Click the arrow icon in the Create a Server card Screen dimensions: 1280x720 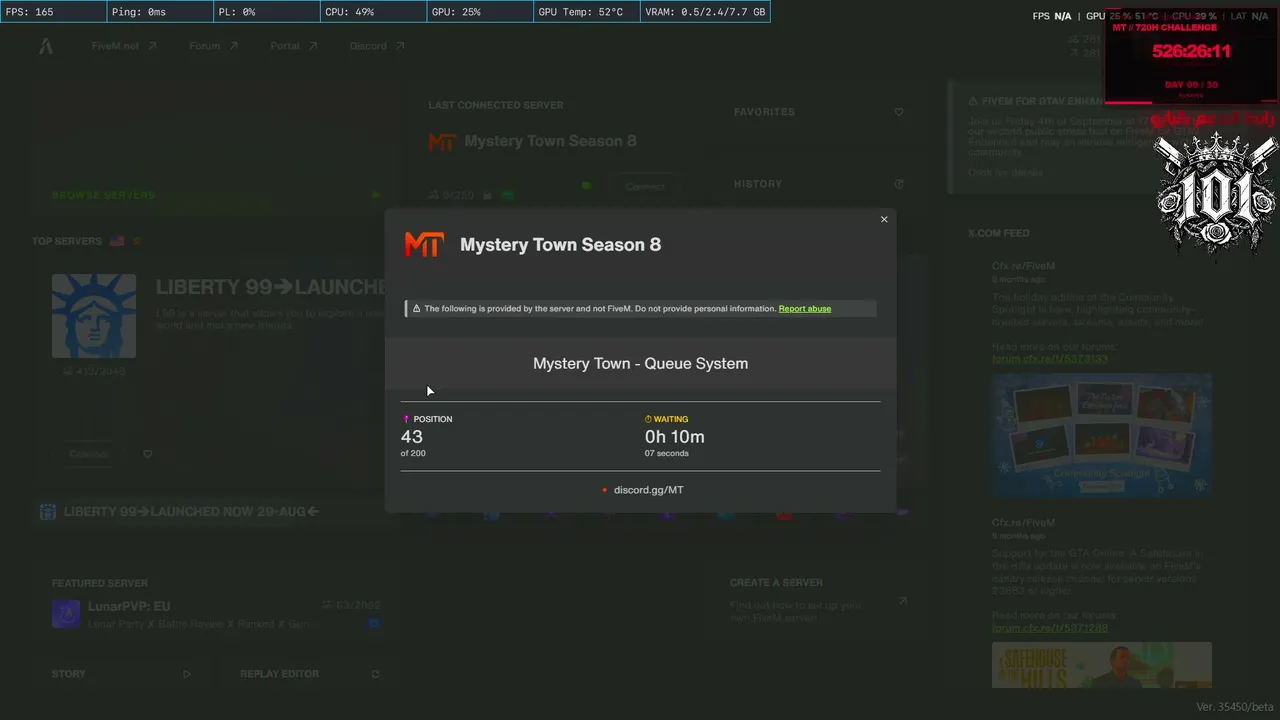903,601
